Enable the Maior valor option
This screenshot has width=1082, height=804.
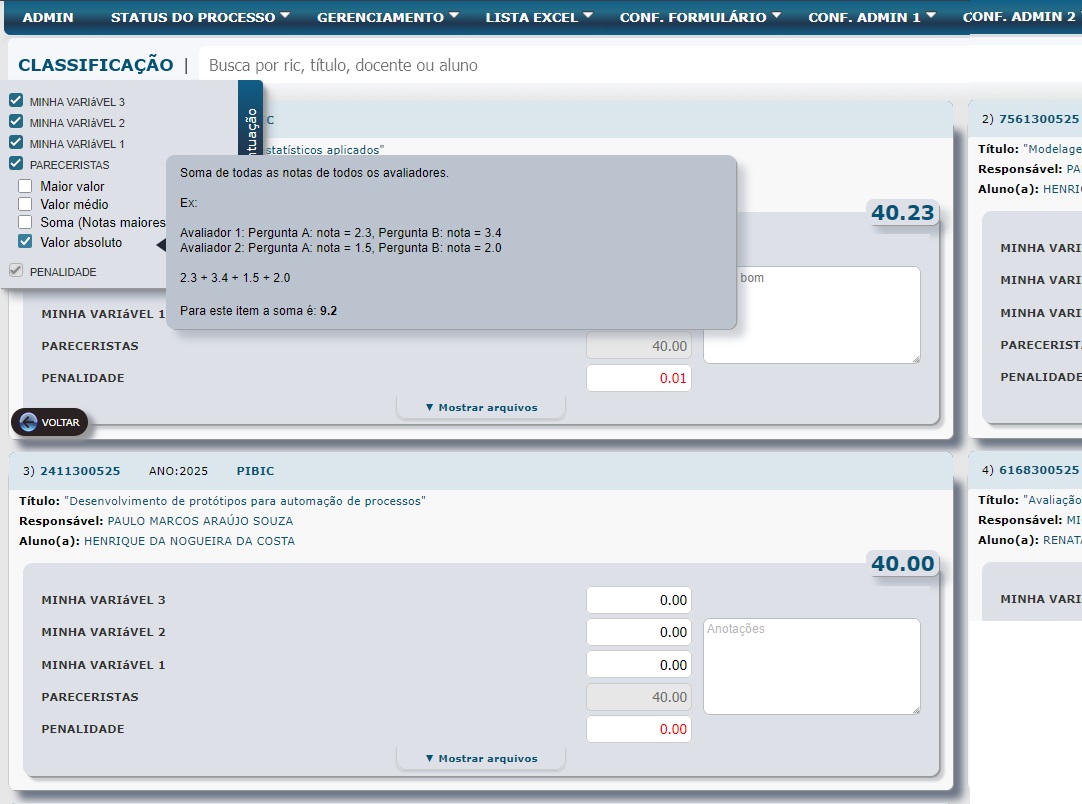(26, 186)
